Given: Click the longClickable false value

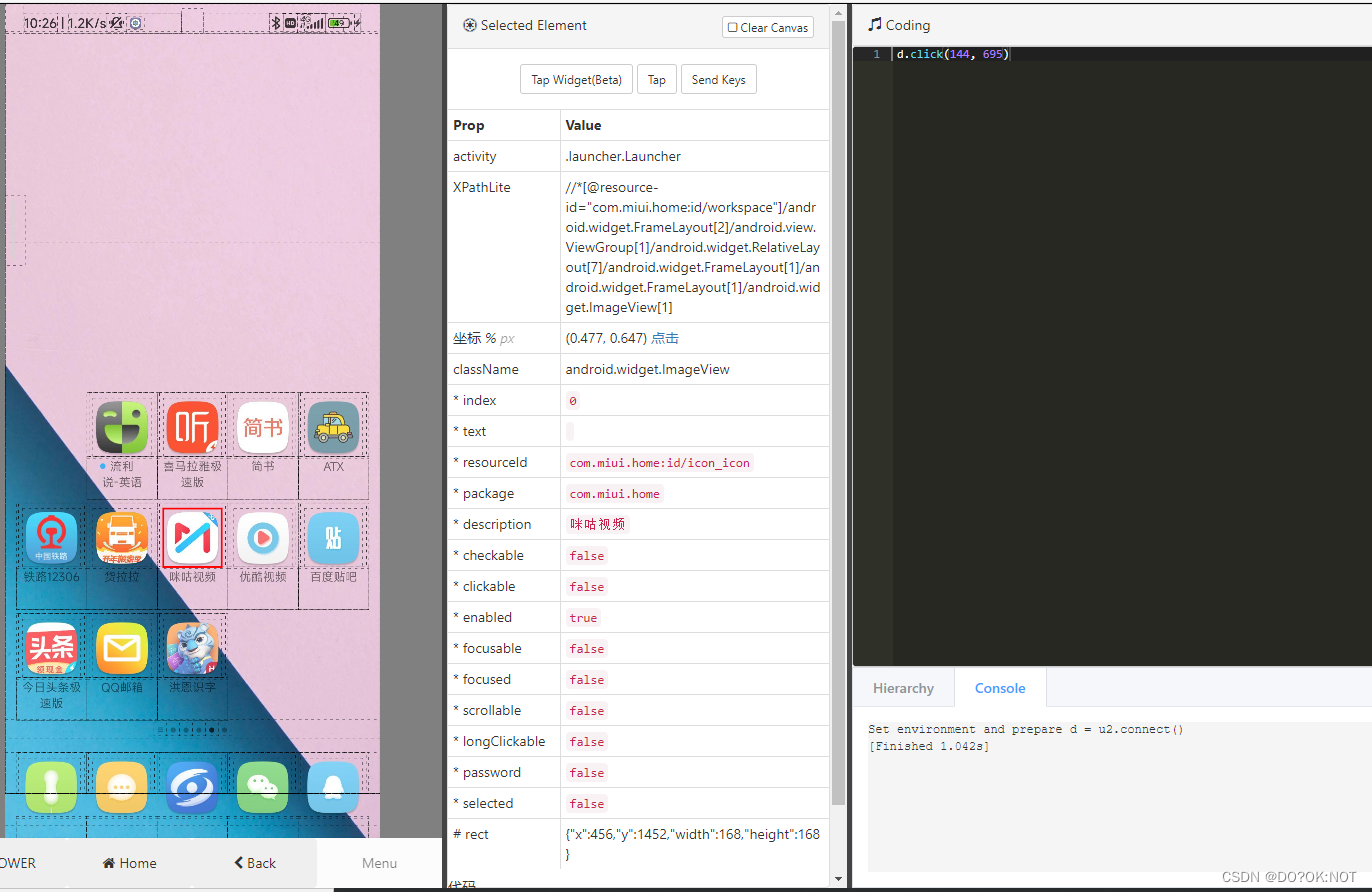Looking at the screenshot, I should click(587, 741).
